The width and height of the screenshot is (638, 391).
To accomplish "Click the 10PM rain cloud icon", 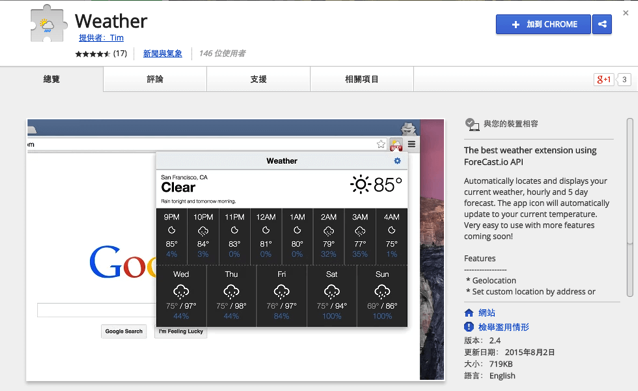I will [203, 231].
